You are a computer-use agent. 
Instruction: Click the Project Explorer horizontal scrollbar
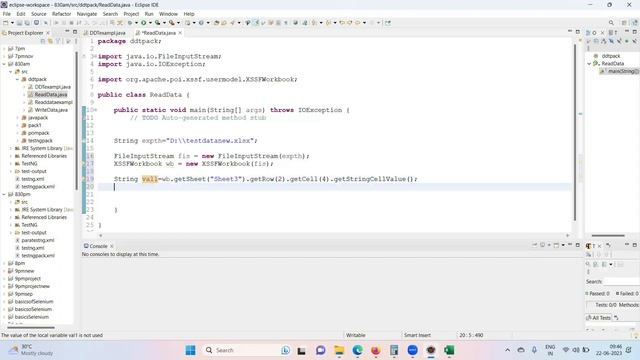[x=31, y=327]
